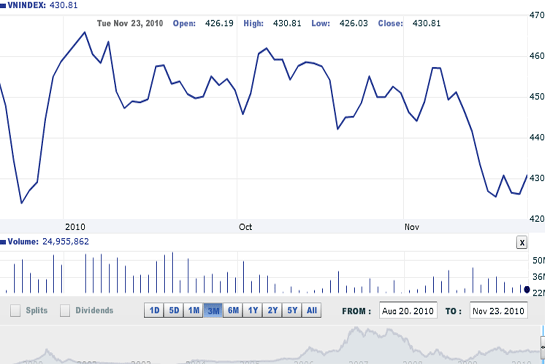Click the Volume: 24,955,862 label
This screenshot has width=550, height=364.
pyautogui.click(x=48, y=242)
